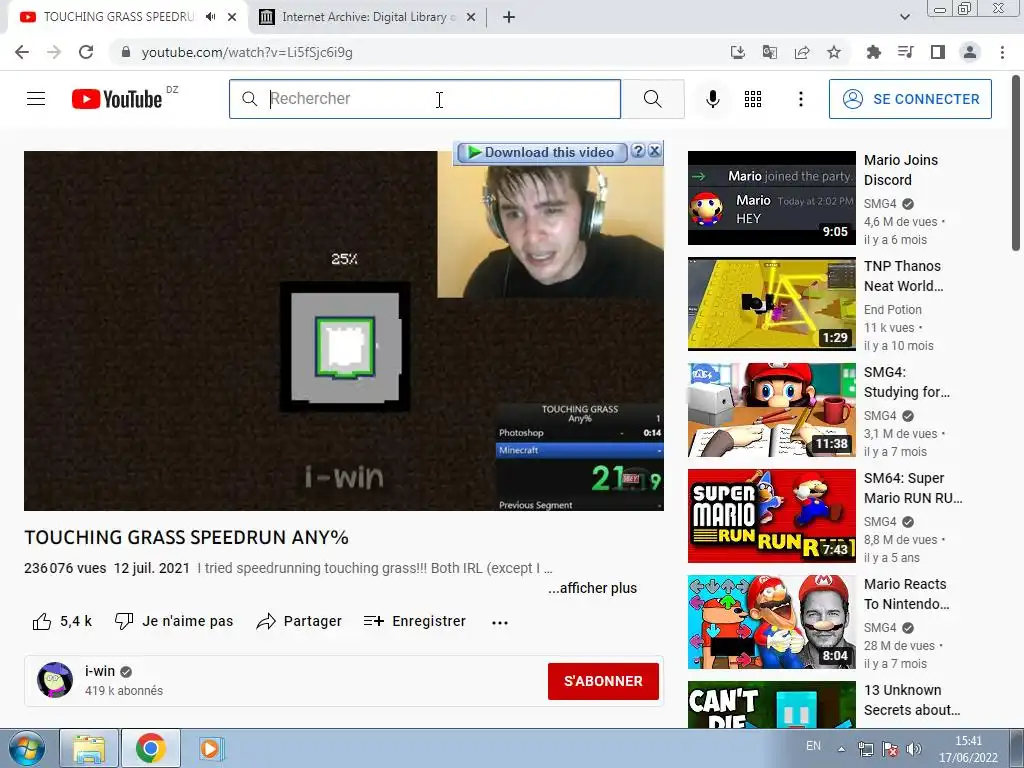Open help on download bar question mark

(x=638, y=152)
